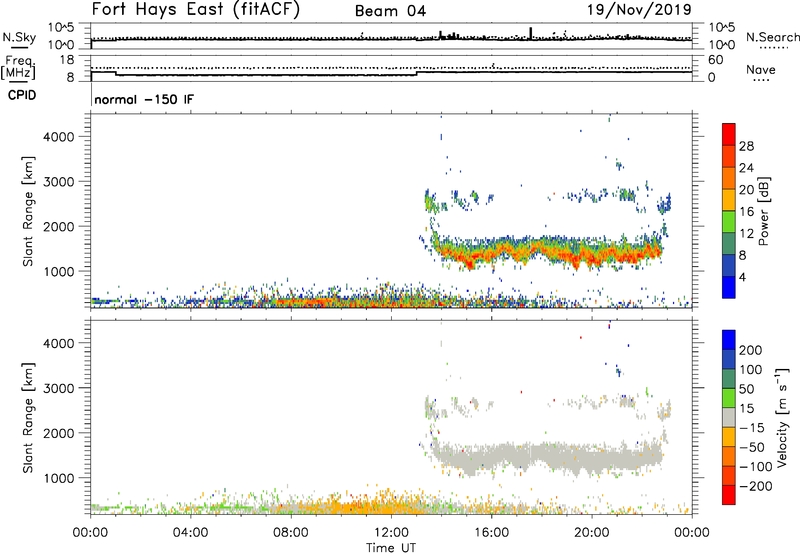Click the 'Power [dB]' colorbar title
The image size is (800, 554).
(764, 211)
